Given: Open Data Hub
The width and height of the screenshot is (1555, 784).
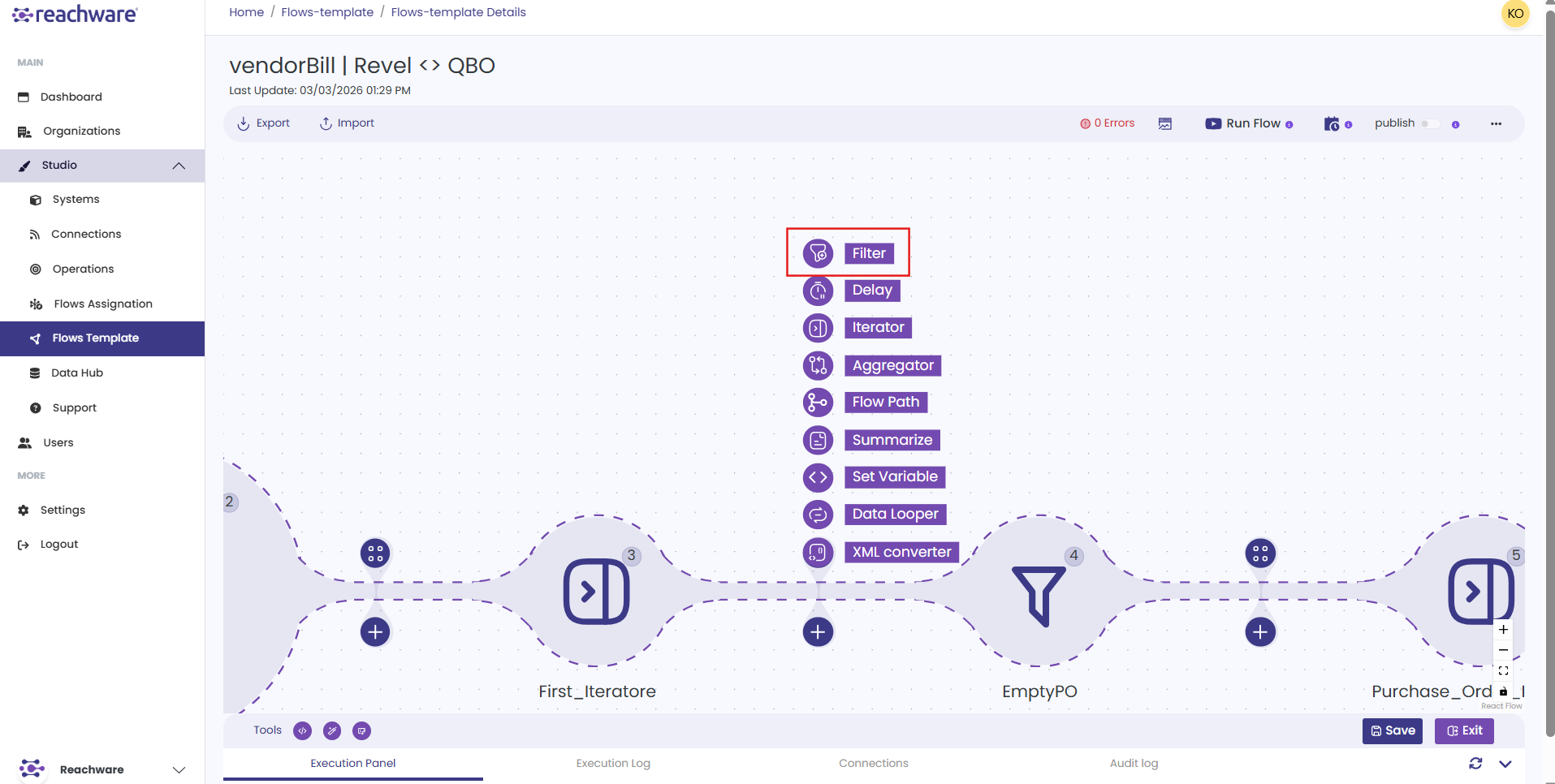Looking at the screenshot, I should coord(77,373).
